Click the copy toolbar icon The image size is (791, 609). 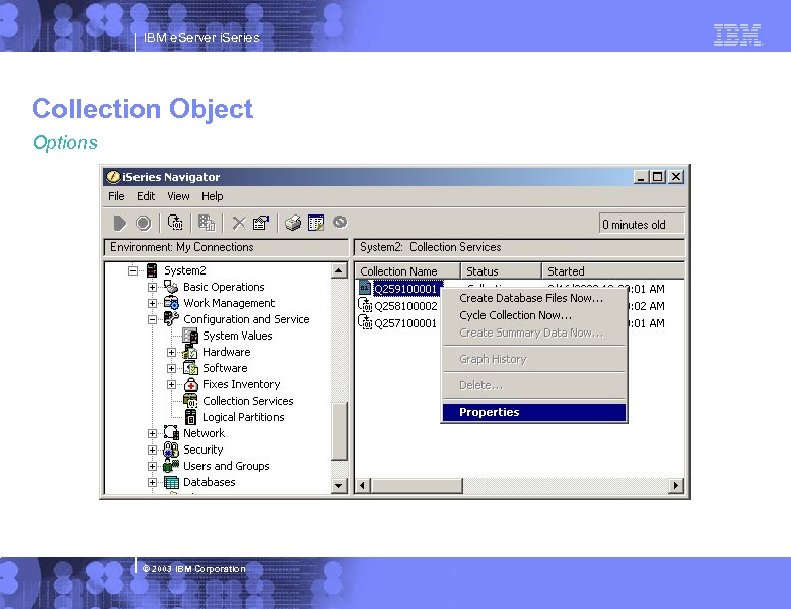click(x=206, y=223)
